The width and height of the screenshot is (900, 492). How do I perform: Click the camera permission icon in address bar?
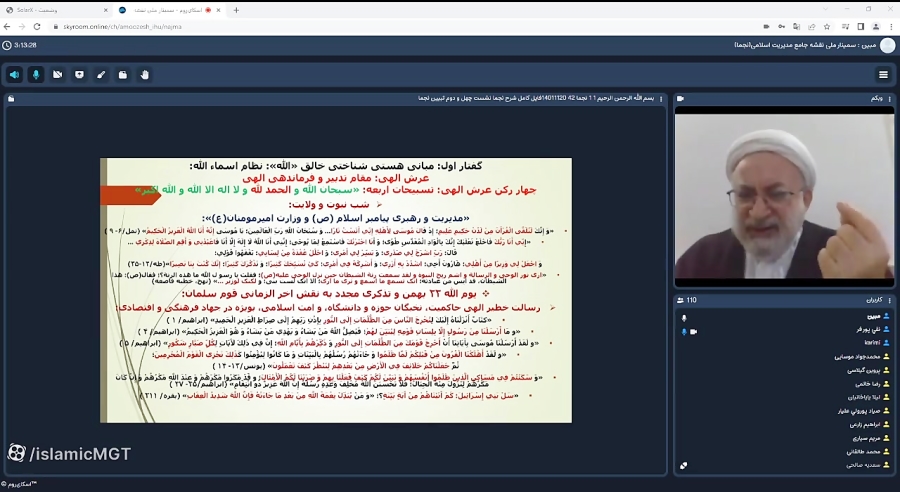coord(766,26)
